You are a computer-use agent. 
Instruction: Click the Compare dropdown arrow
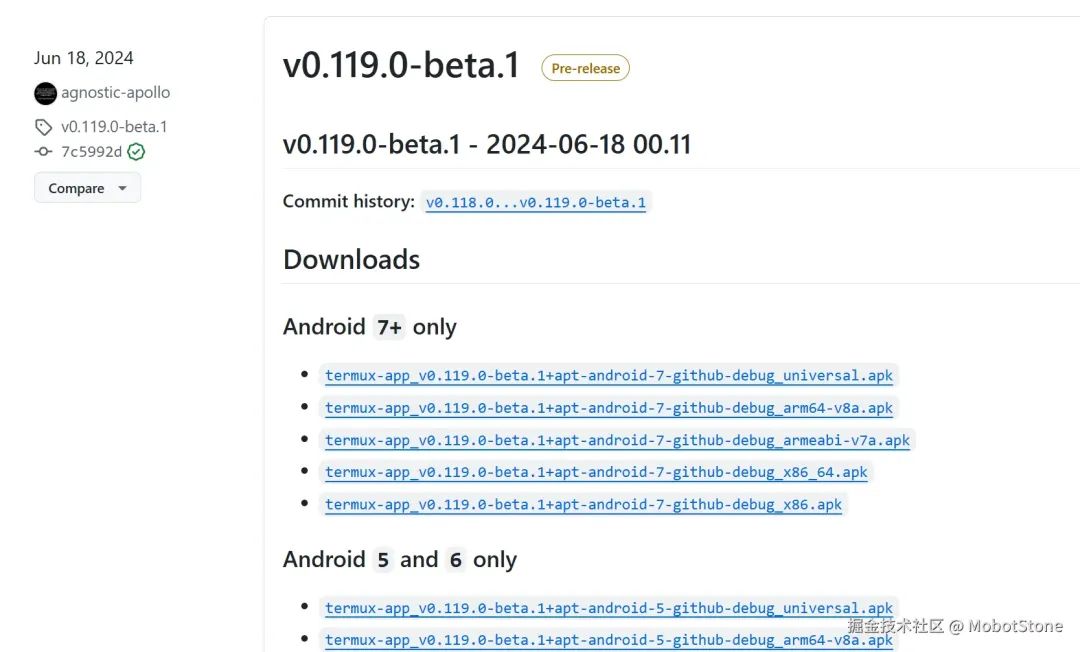pyautogui.click(x=123, y=188)
